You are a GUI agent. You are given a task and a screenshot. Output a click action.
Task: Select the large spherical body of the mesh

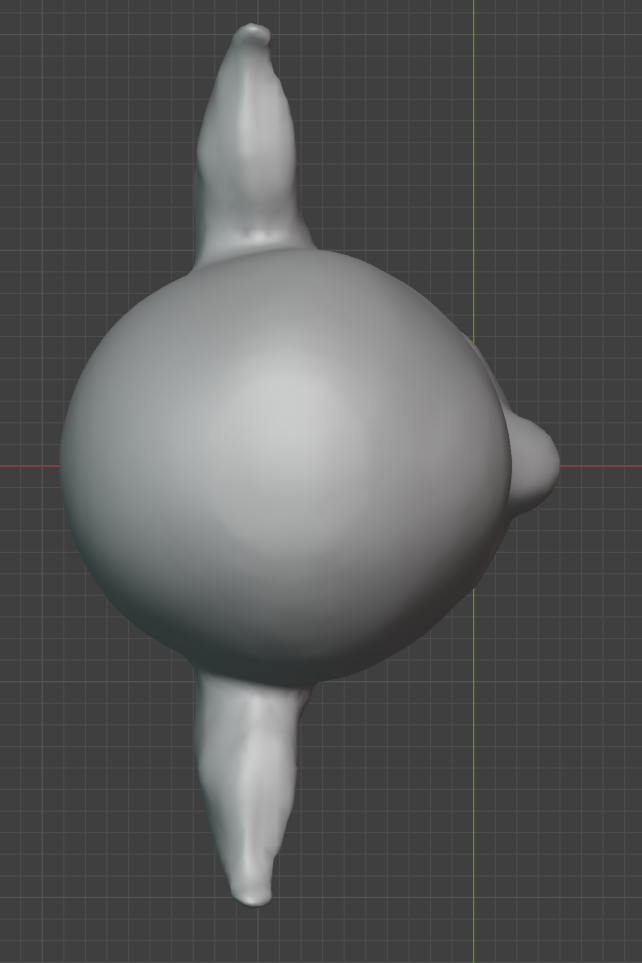click(x=286, y=466)
